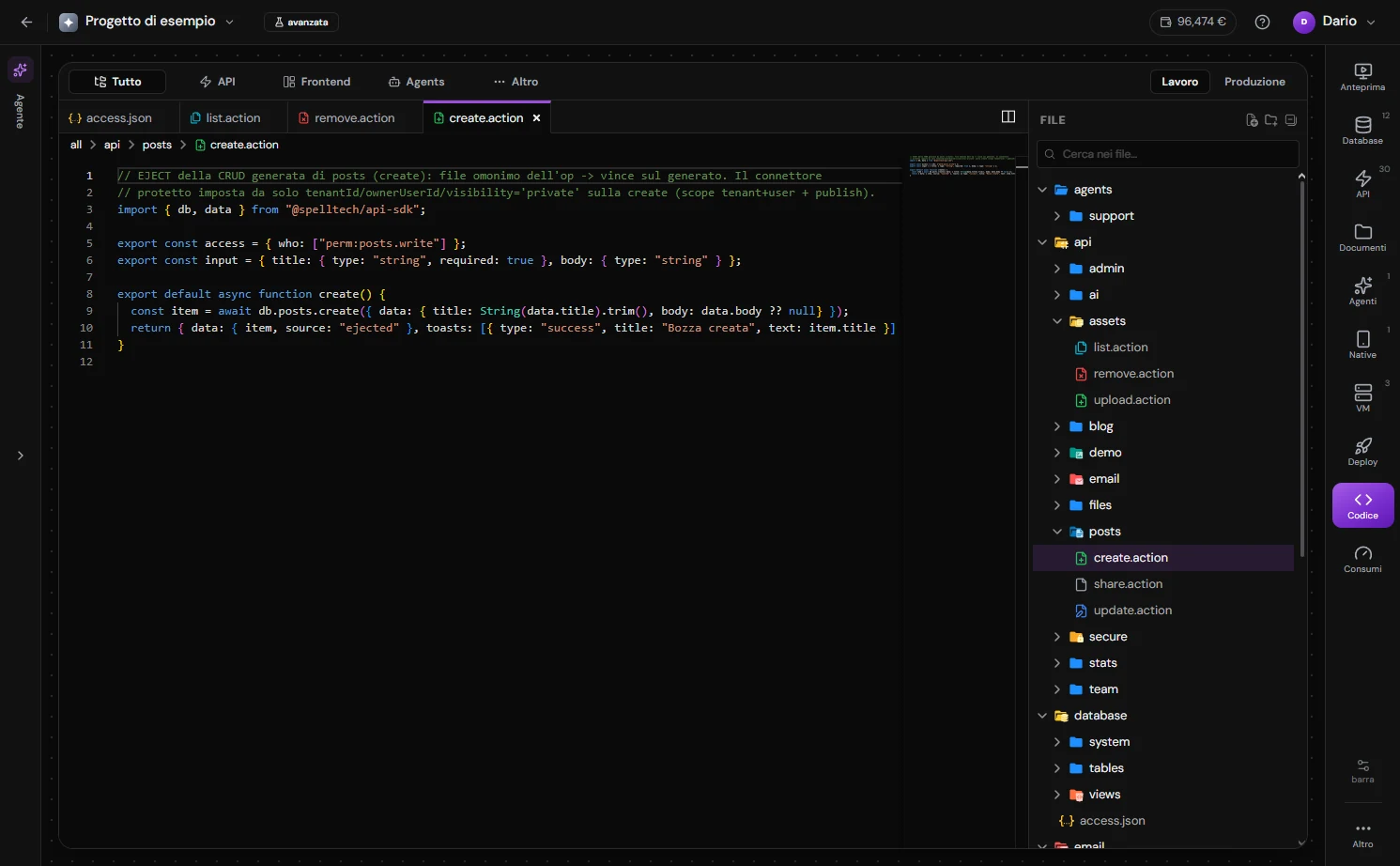
Task: Open the API sidebar section
Action: (1362, 184)
